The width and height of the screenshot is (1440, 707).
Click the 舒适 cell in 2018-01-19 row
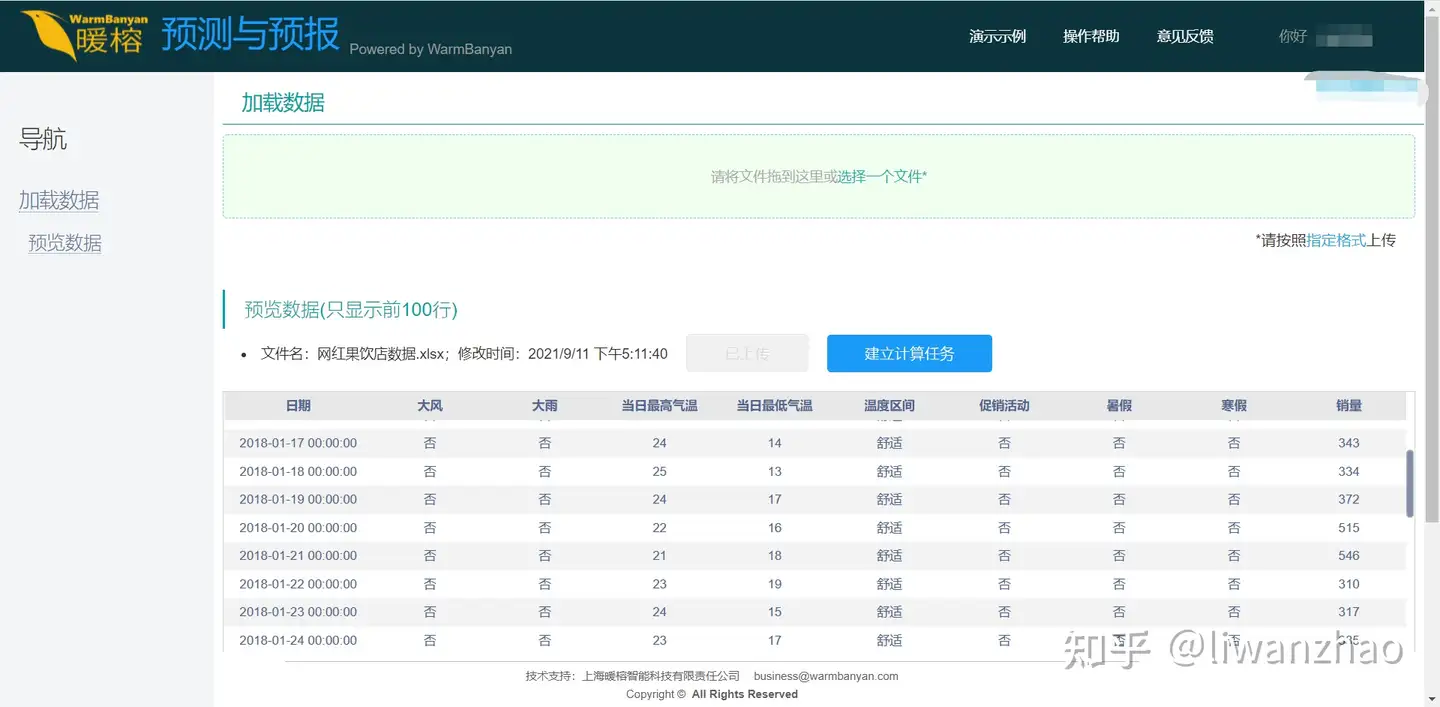click(890, 499)
